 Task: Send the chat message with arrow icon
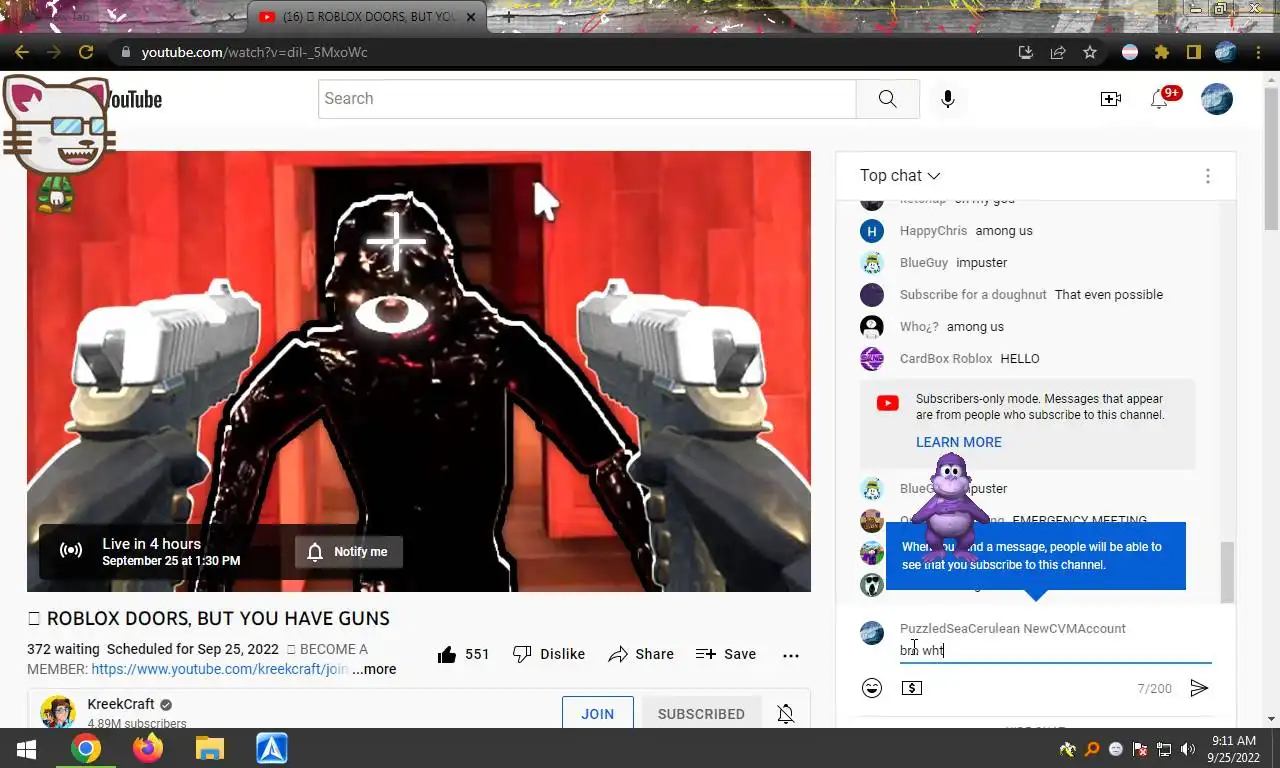[1199, 688]
